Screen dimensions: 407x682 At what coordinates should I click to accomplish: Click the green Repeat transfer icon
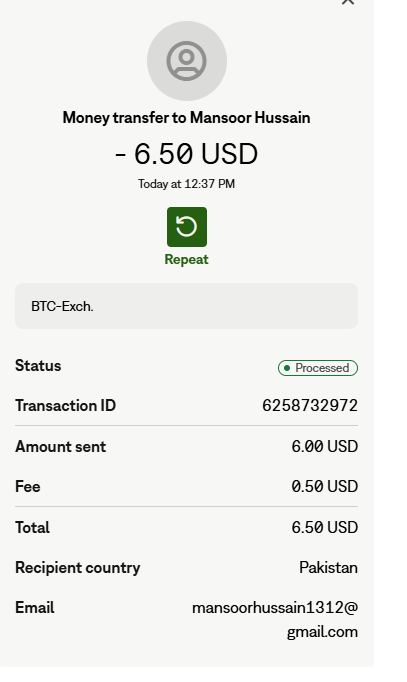coord(187,227)
